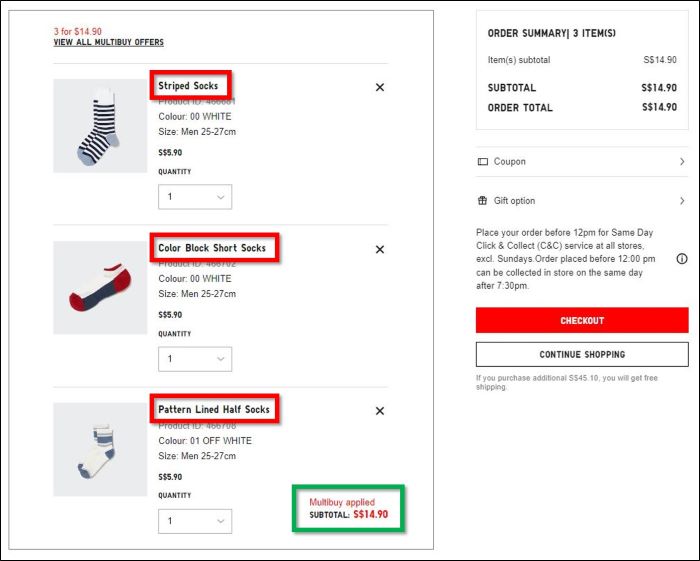Open quantity dropdown for Color Block Socks

[x=195, y=359]
